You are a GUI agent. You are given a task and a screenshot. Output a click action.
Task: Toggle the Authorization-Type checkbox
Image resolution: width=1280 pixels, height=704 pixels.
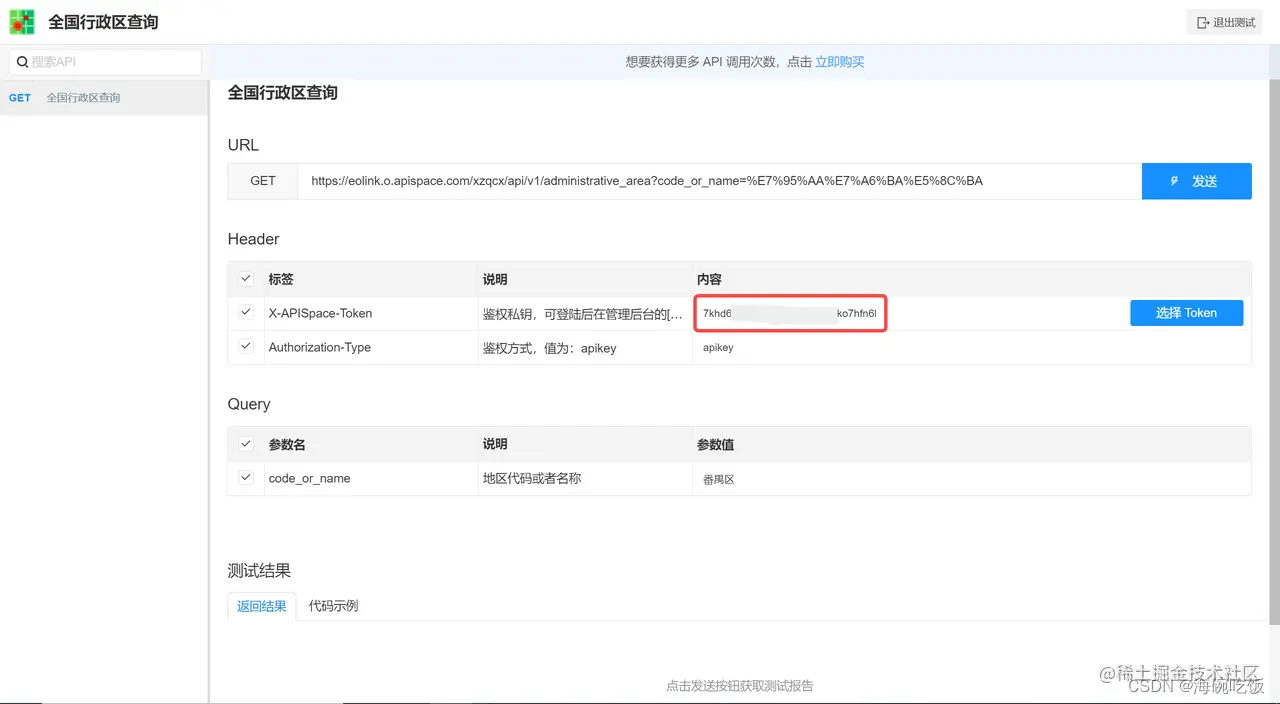(246, 346)
